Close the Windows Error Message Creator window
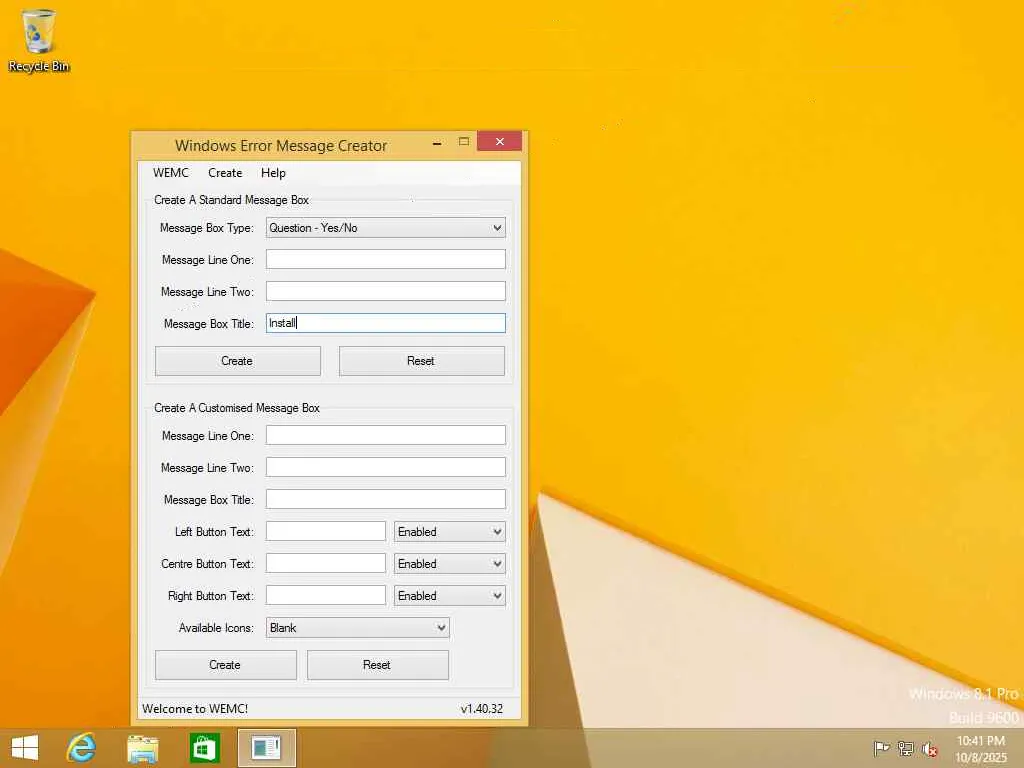This screenshot has height=768, width=1024. click(x=500, y=142)
